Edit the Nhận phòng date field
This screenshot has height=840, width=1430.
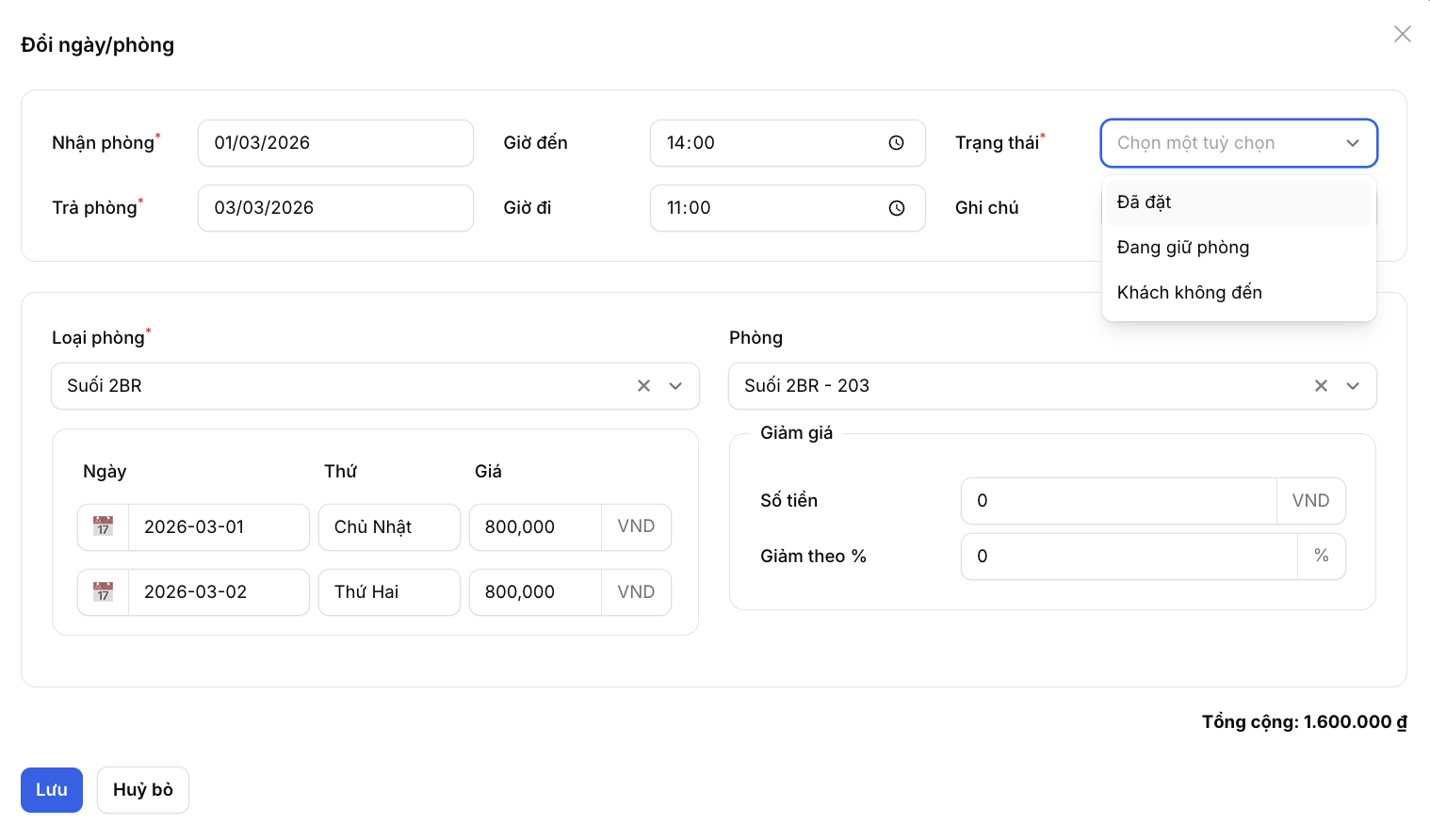pyautogui.click(x=334, y=143)
